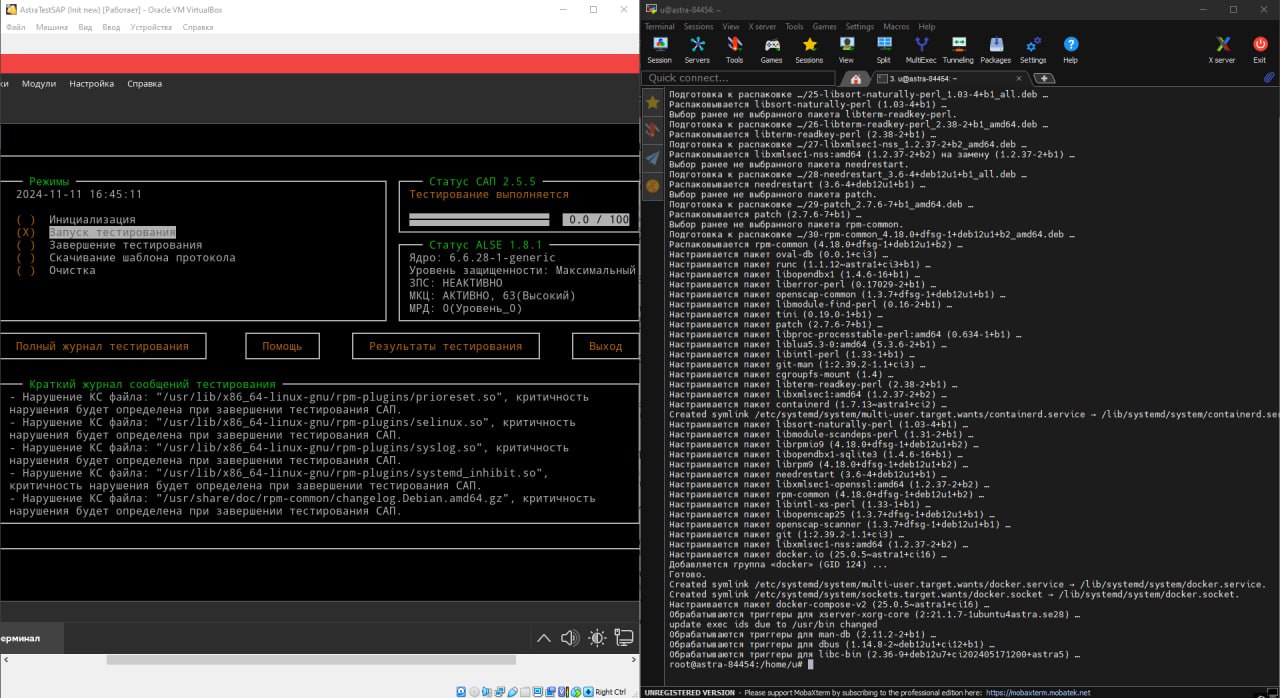Open the Help question mark icon
This screenshot has height=698, width=1280.
pyautogui.click(x=1070, y=50)
